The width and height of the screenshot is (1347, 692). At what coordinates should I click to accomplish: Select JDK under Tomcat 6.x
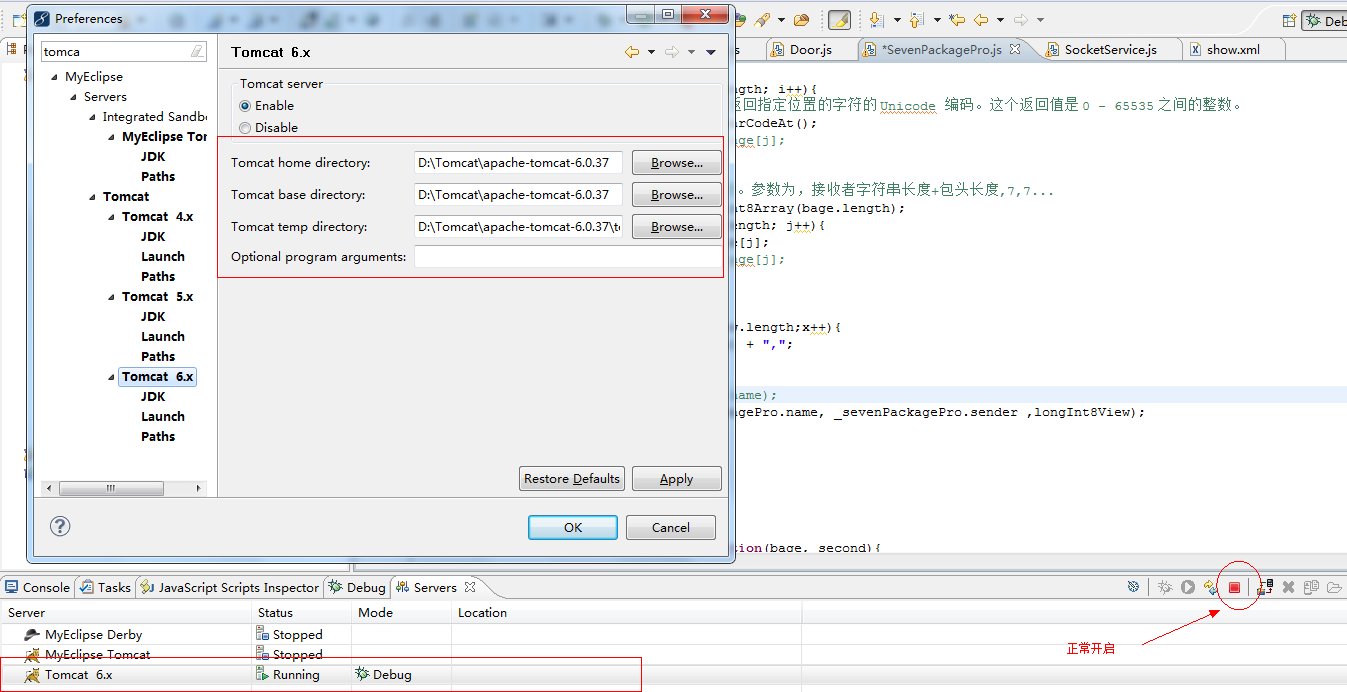tap(153, 397)
